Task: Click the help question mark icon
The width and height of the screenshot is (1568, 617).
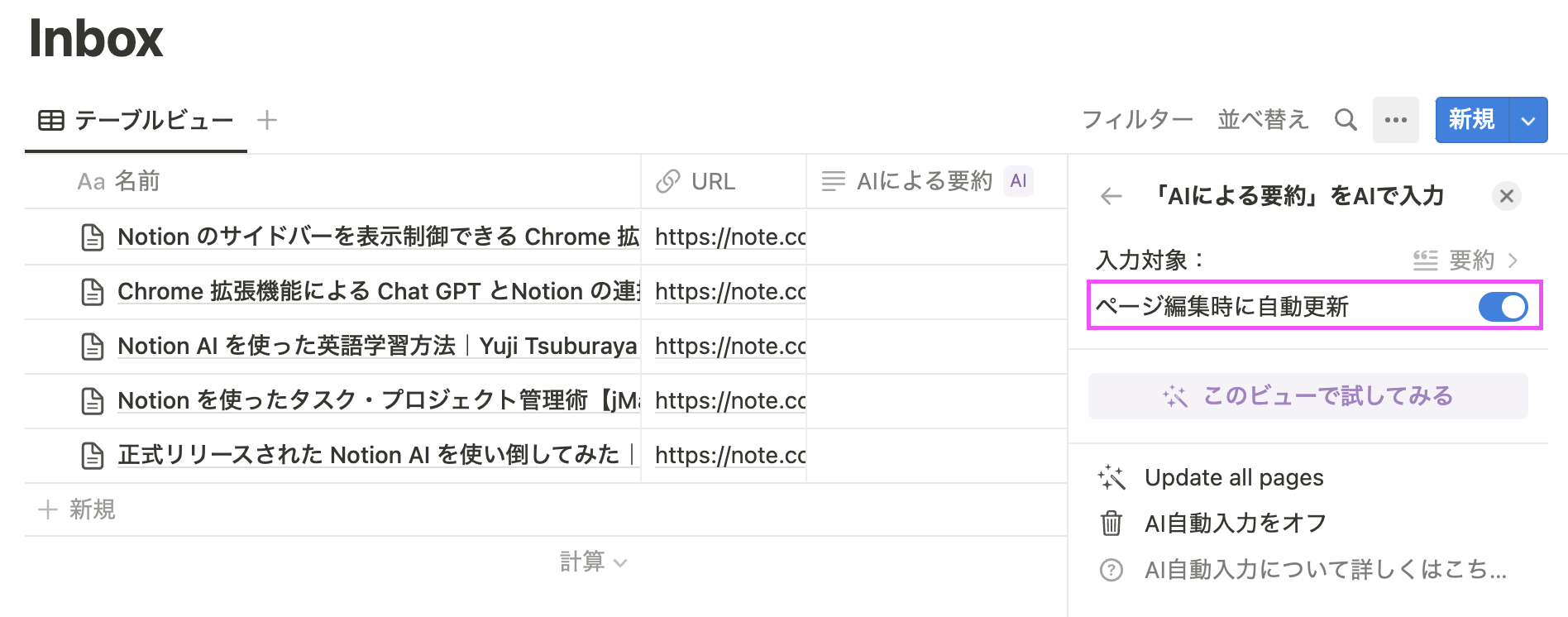Action: [x=1111, y=570]
